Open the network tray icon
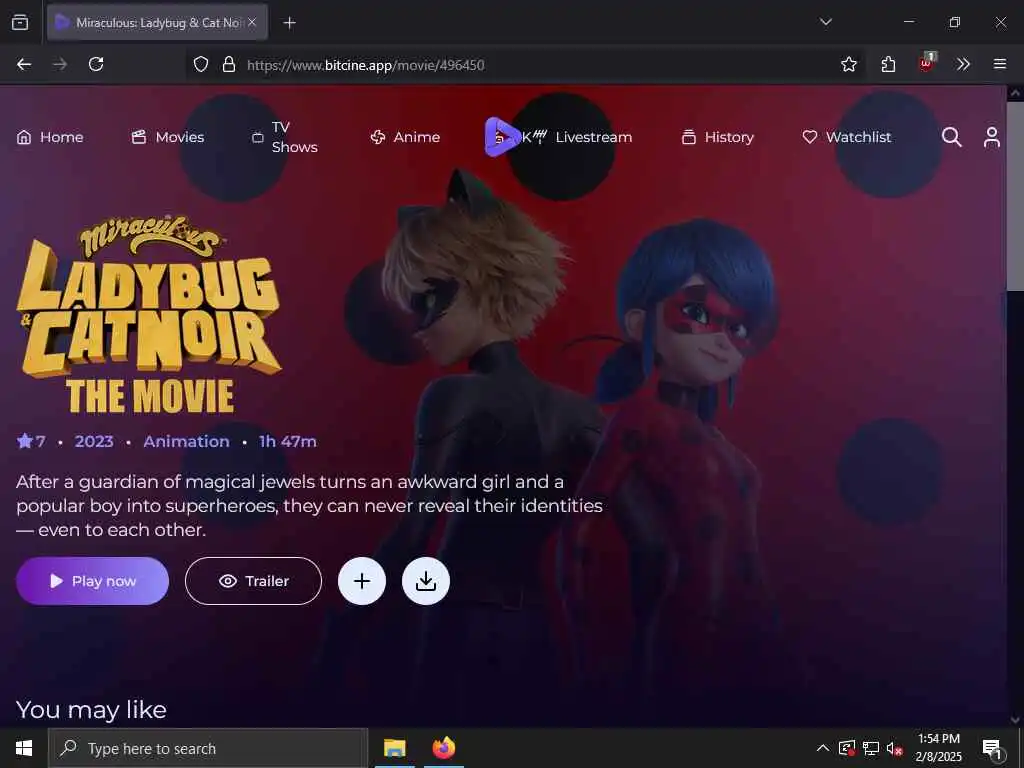Image resolution: width=1024 pixels, height=768 pixels. pyautogui.click(x=871, y=748)
